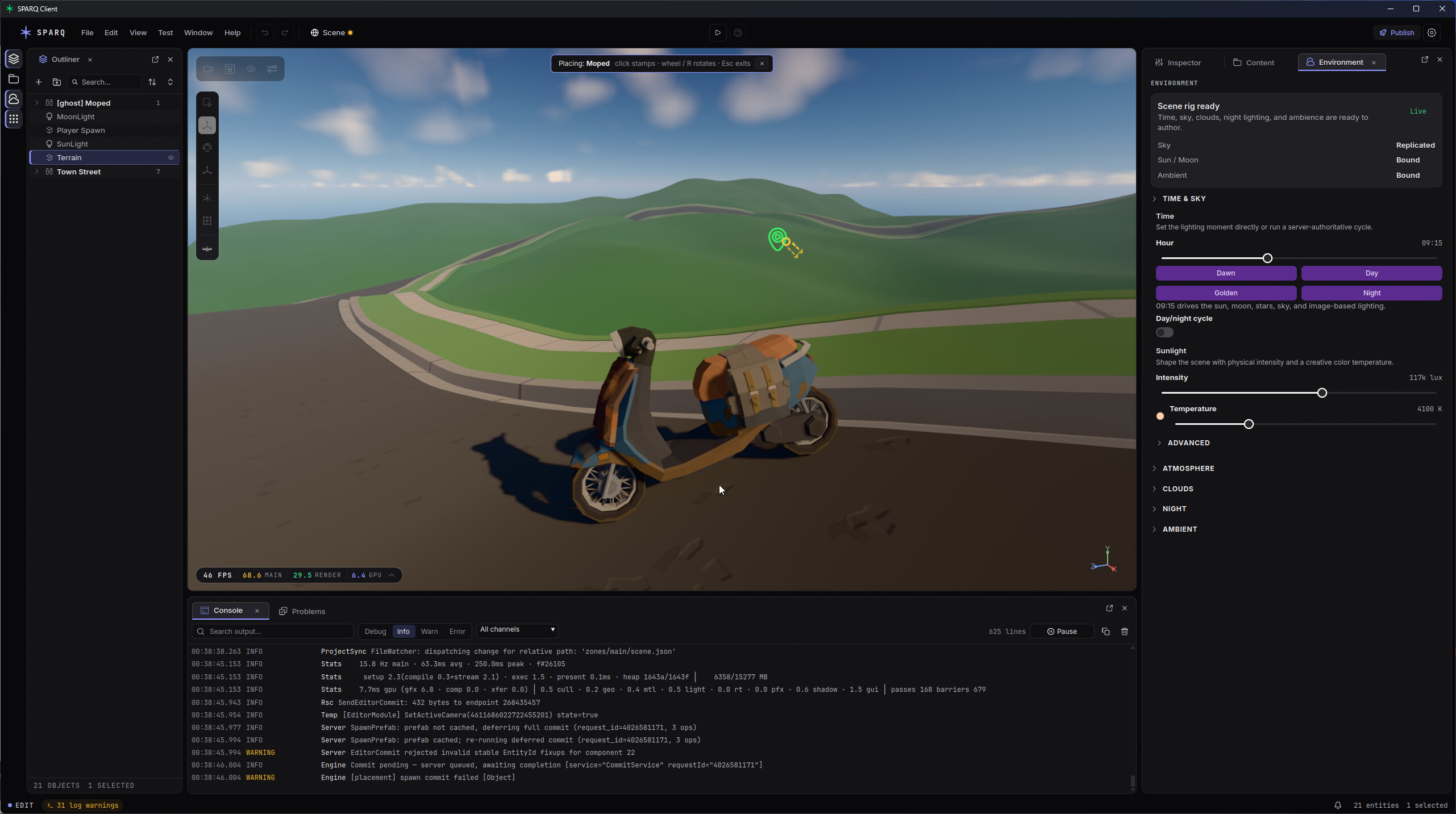
Task: Sort the Outliner entries
Action: [x=152, y=82]
